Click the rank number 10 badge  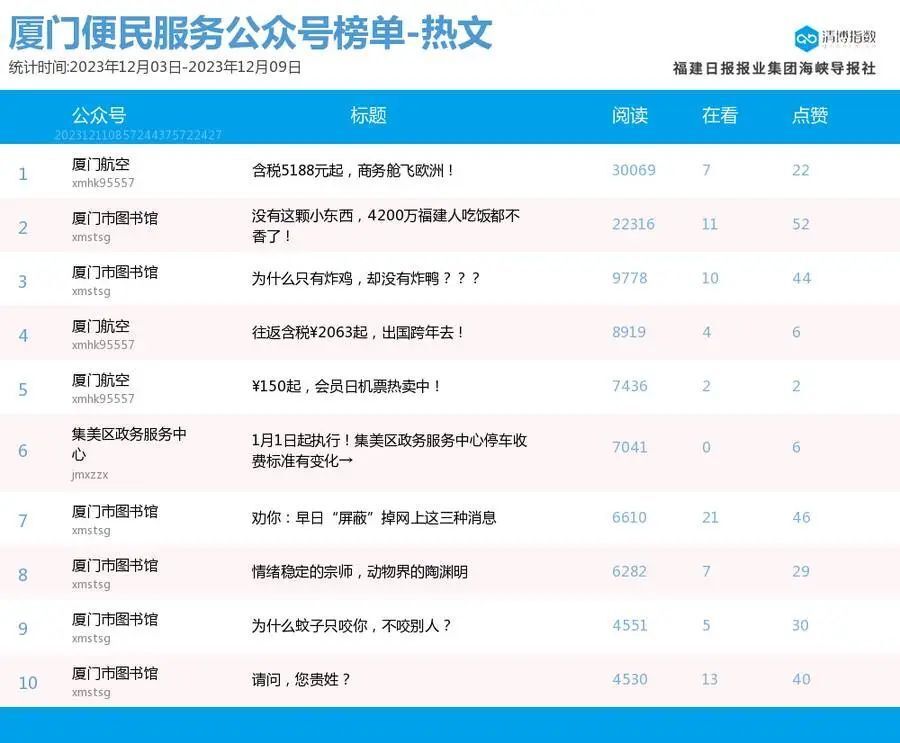click(28, 680)
